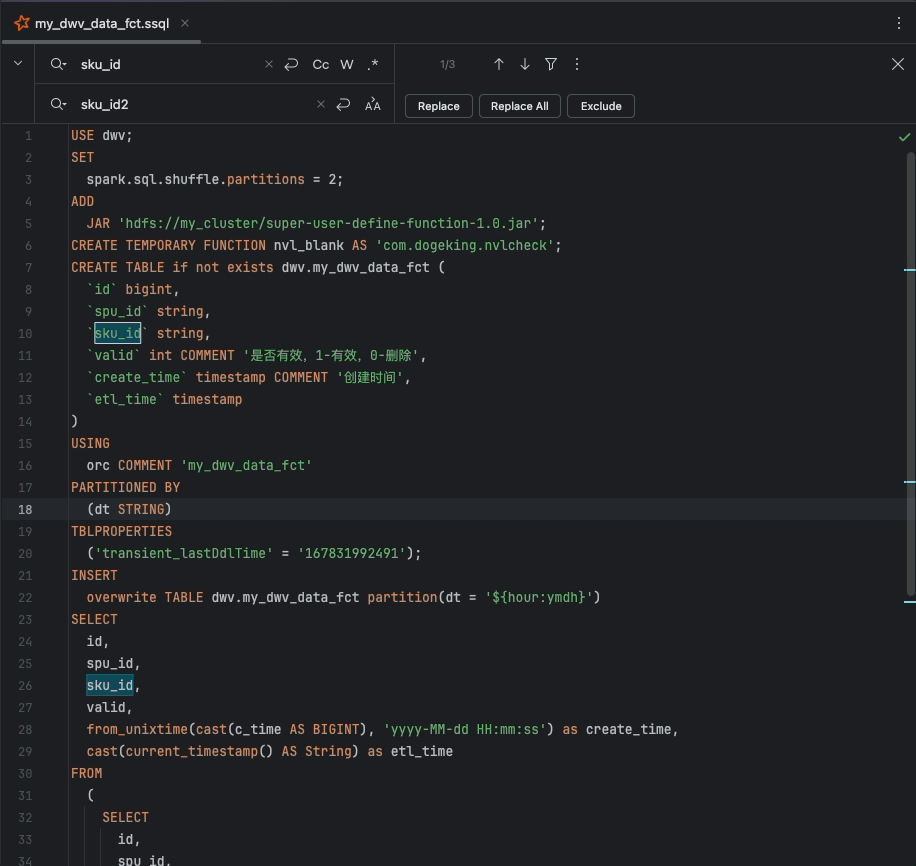Clear the search field text
Viewport: 916px width, 866px height.
269,64
